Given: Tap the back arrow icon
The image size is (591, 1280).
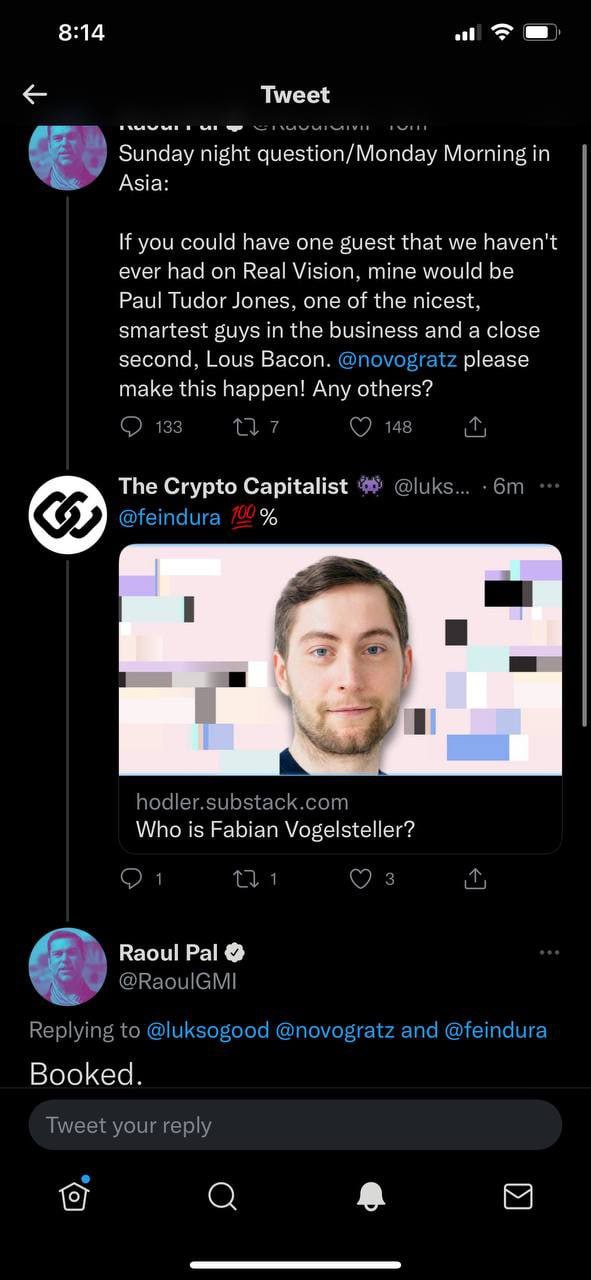Looking at the screenshot, I should 35,94.
